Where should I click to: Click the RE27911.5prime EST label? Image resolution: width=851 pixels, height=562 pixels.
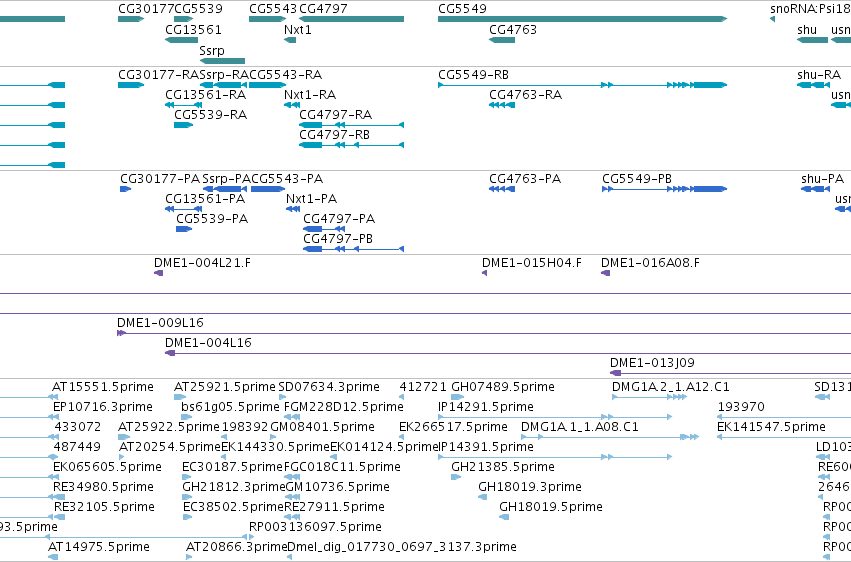coord(335,507)
